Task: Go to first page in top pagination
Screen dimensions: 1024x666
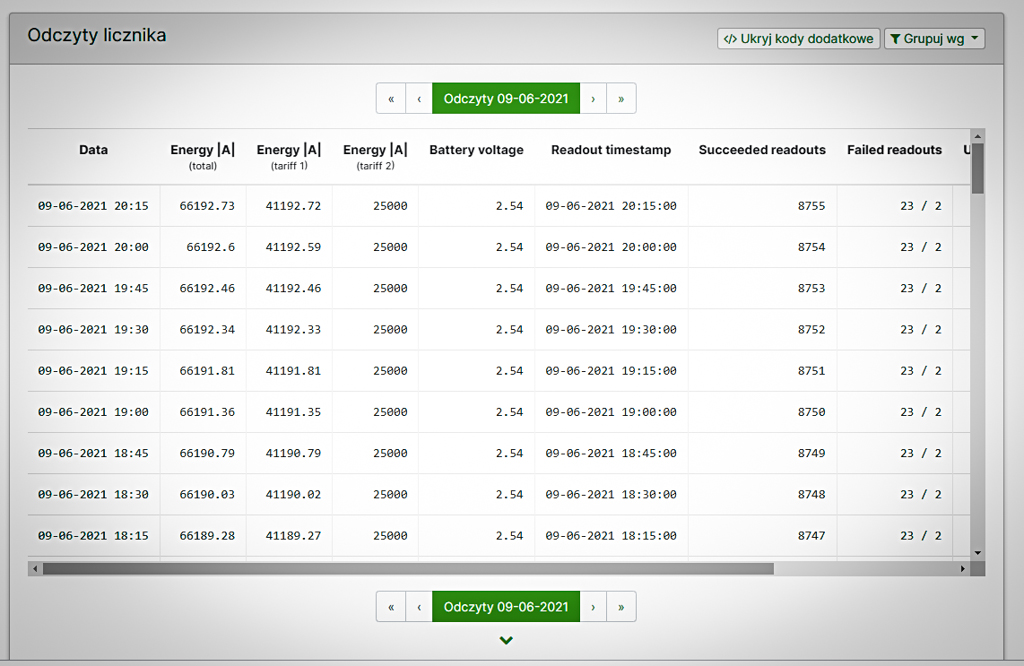Action: point(391,99)
